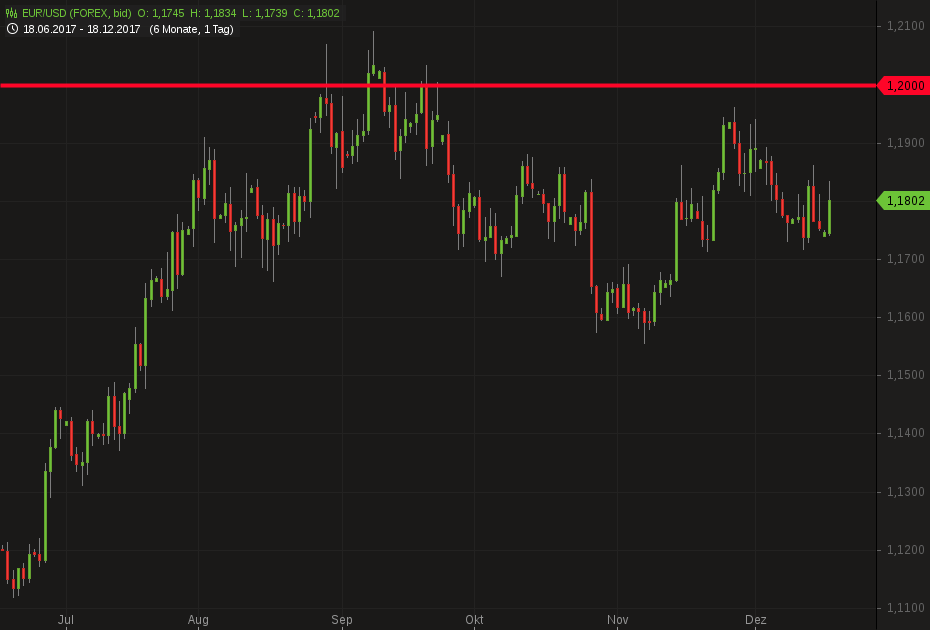
Task: Click the last green candle on the chart
Action: pyautogui.click(x=830, y=216)
